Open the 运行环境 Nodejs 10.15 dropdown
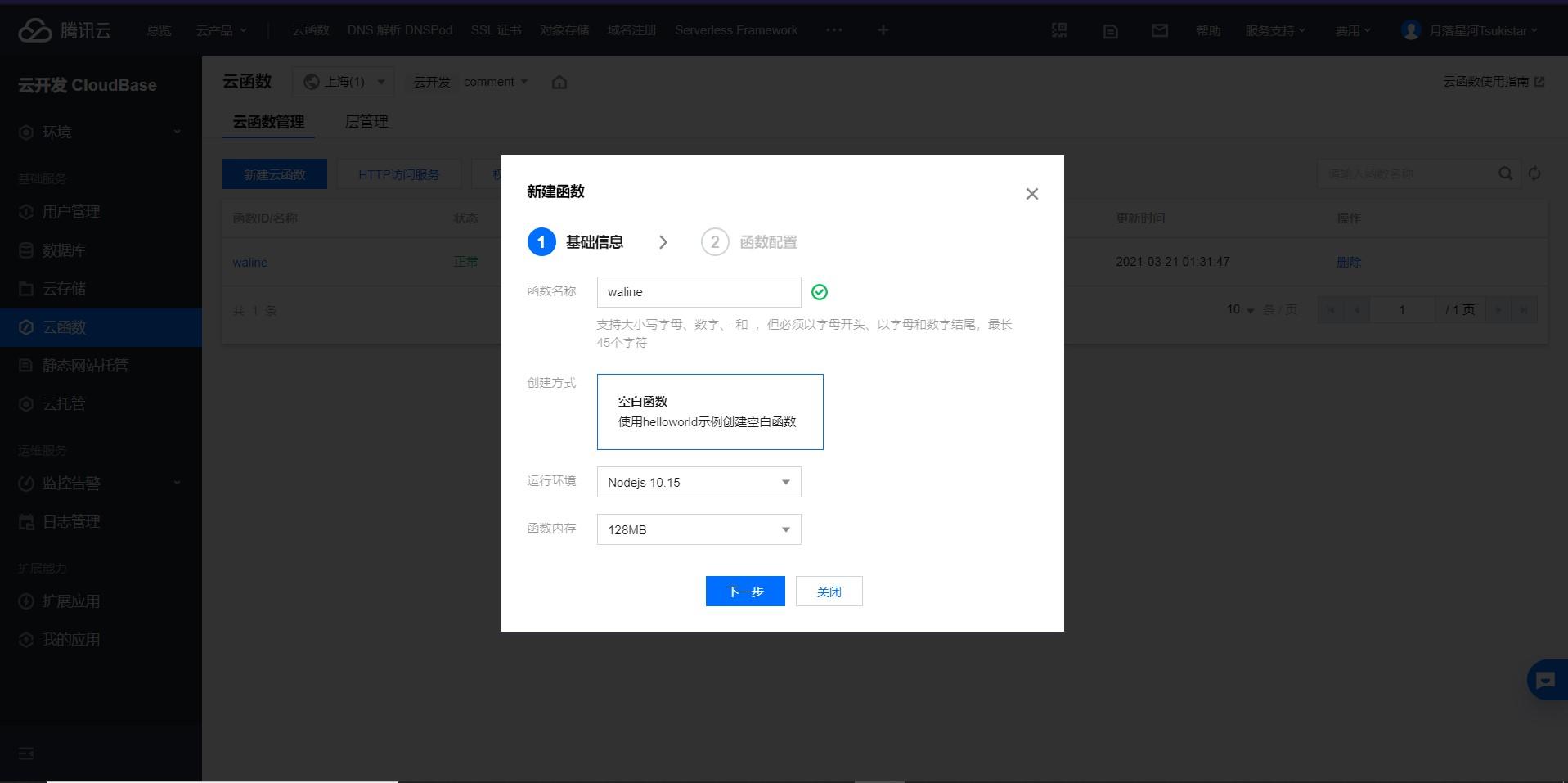 [699, 483]
